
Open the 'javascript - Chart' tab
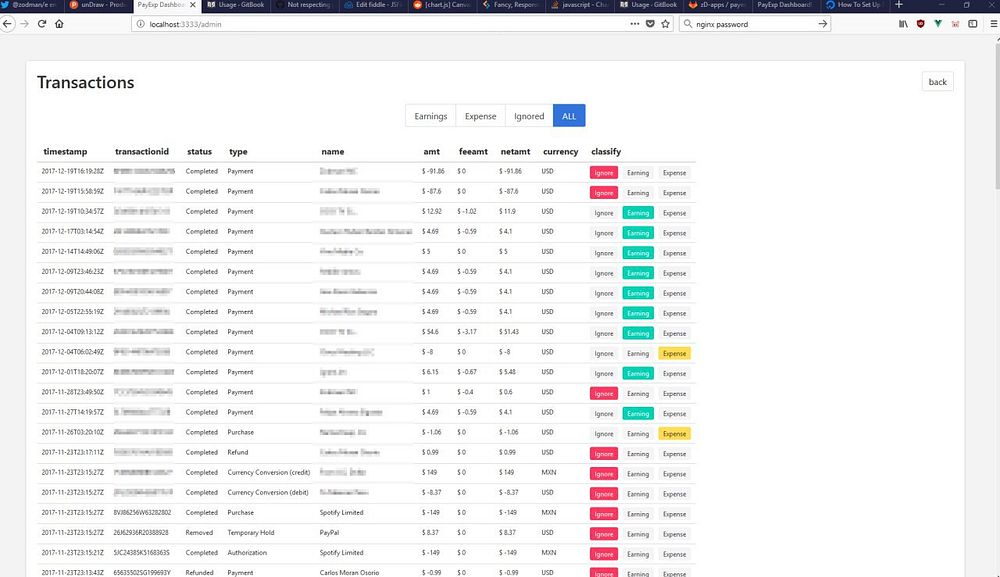pyautogui.click(x=579, y=4)
